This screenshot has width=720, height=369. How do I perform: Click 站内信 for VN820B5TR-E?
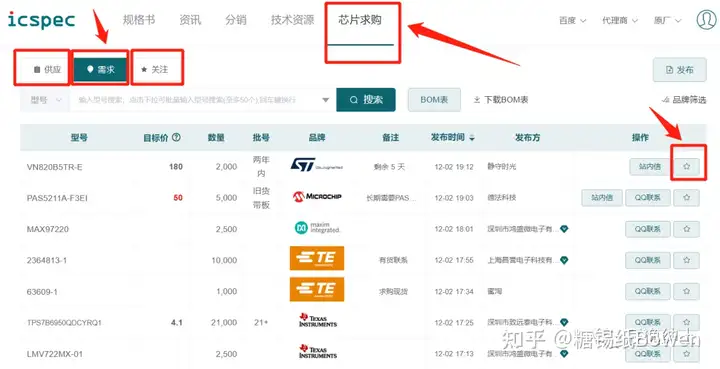click(x=649, y=167)
